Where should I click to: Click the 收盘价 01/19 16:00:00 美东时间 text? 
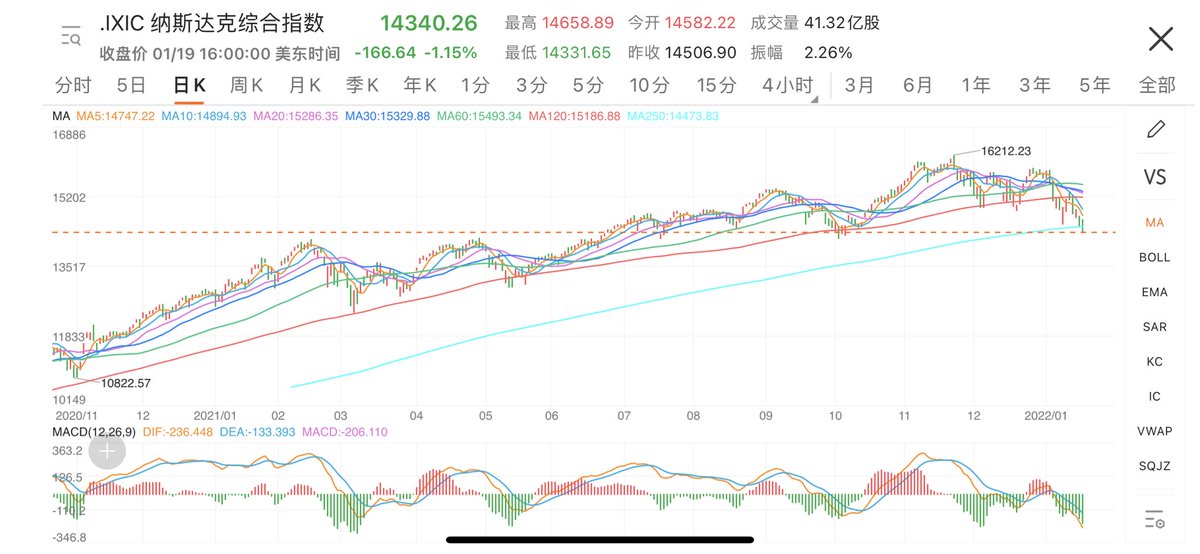220,53
